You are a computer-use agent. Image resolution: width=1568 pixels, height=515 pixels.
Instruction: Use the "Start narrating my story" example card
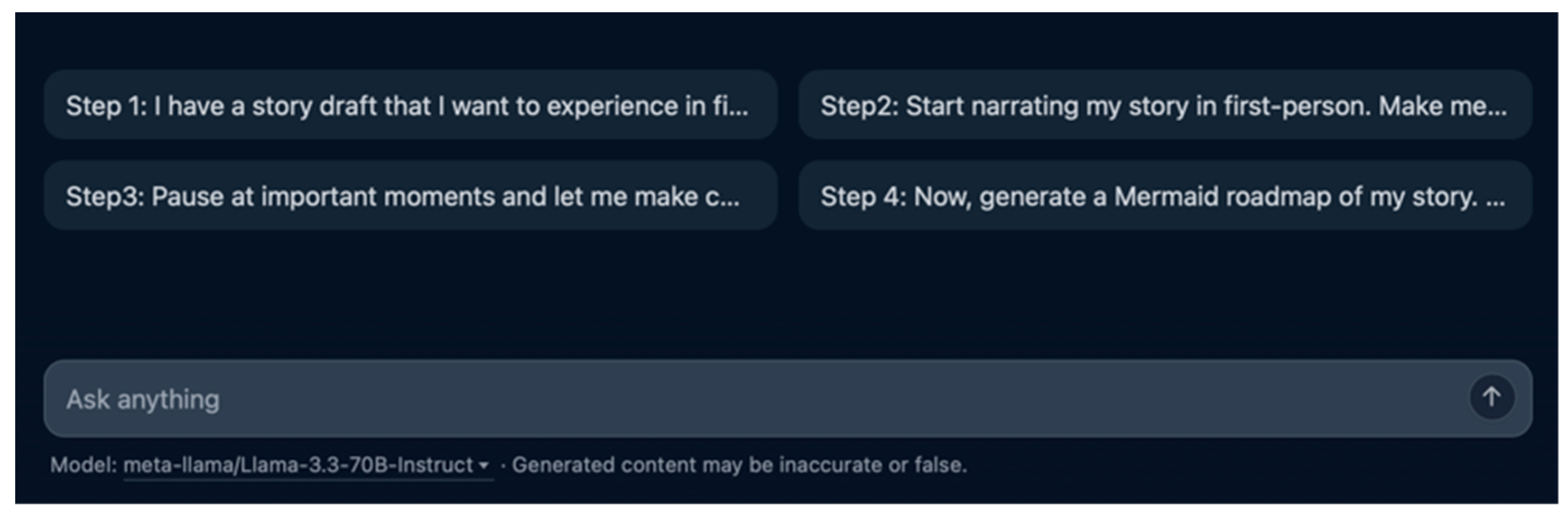[x=1165, y=105]
